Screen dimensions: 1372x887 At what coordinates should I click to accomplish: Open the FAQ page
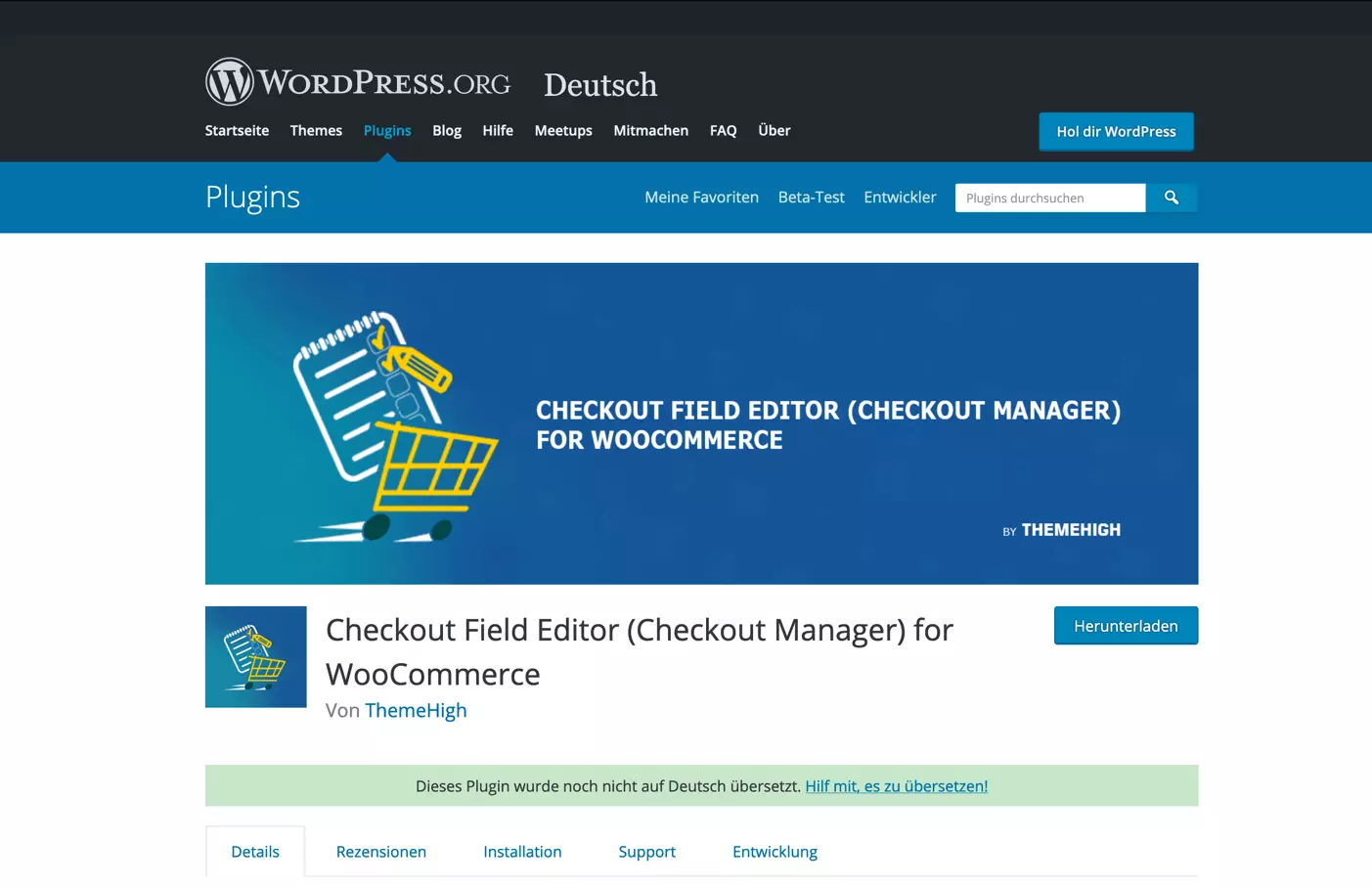723,131
